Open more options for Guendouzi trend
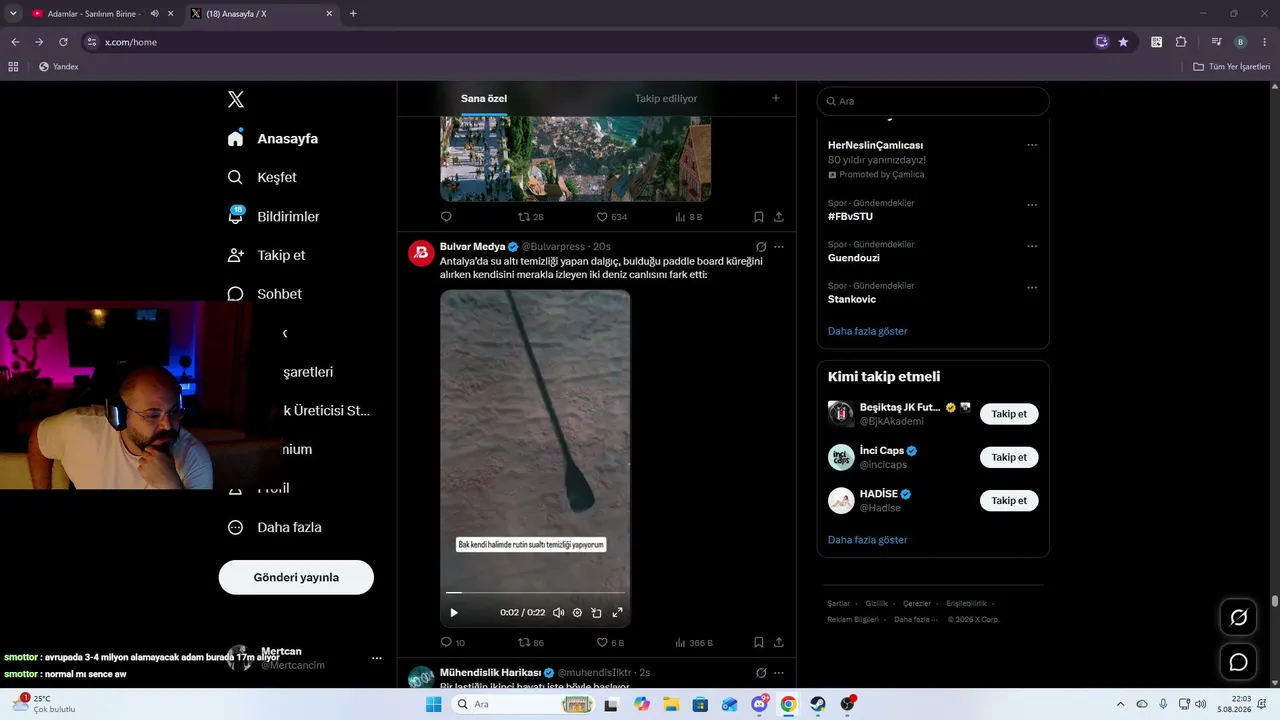 click(x=1032, y=246)
